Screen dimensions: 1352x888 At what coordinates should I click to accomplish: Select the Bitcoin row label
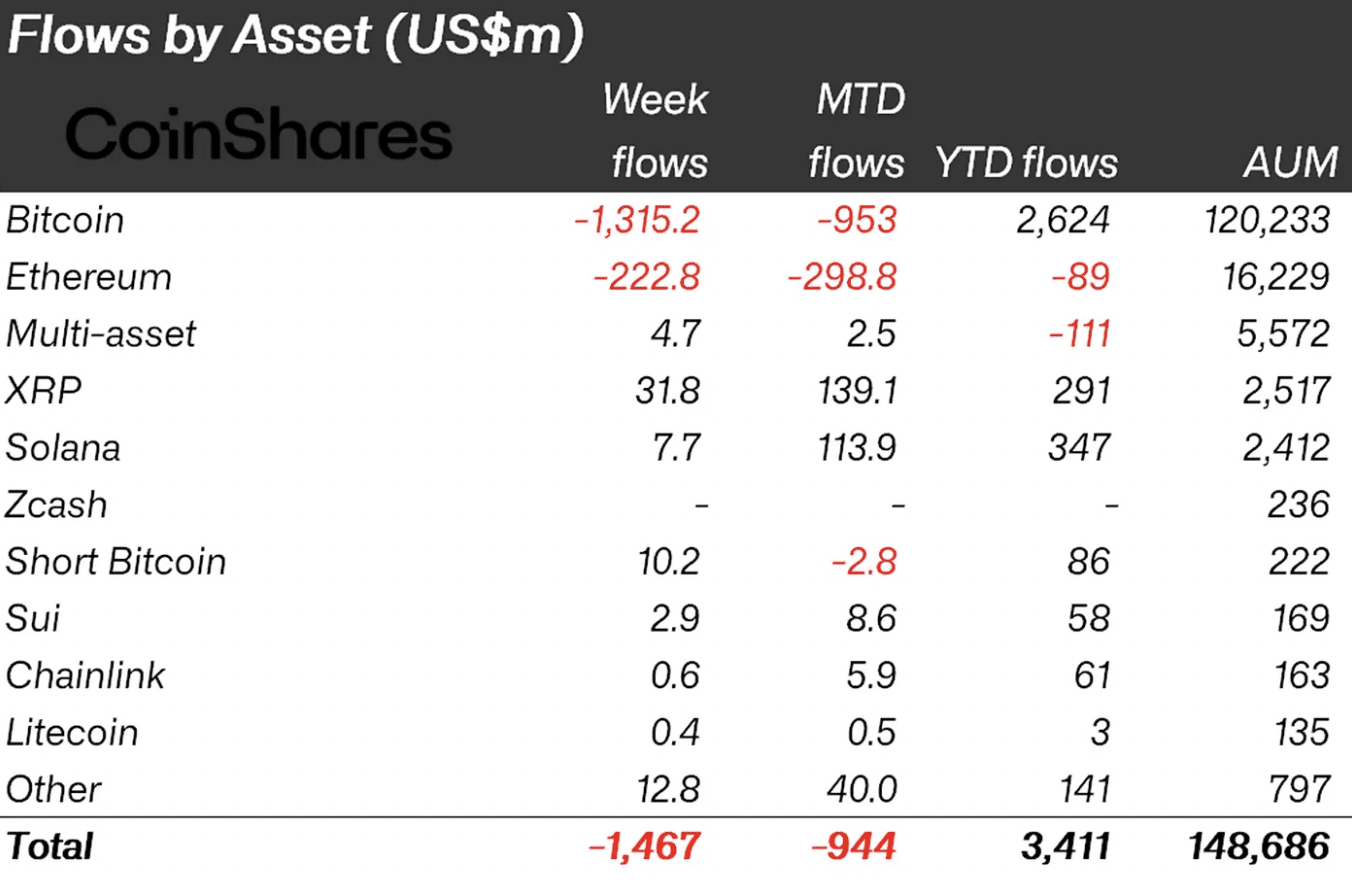(x=65, y=220)
